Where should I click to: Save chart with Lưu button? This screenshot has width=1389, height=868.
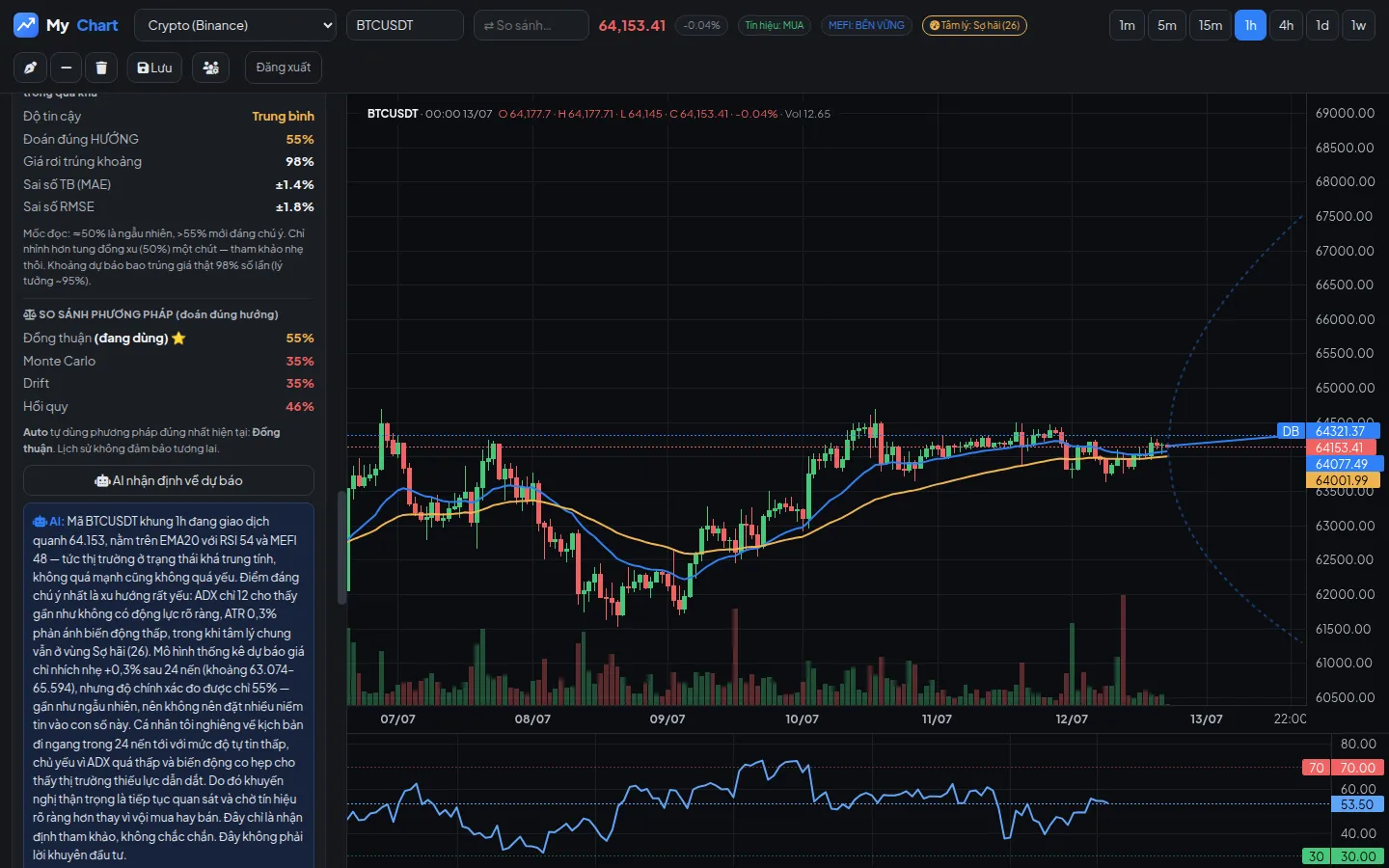click(x=154, y=68)
